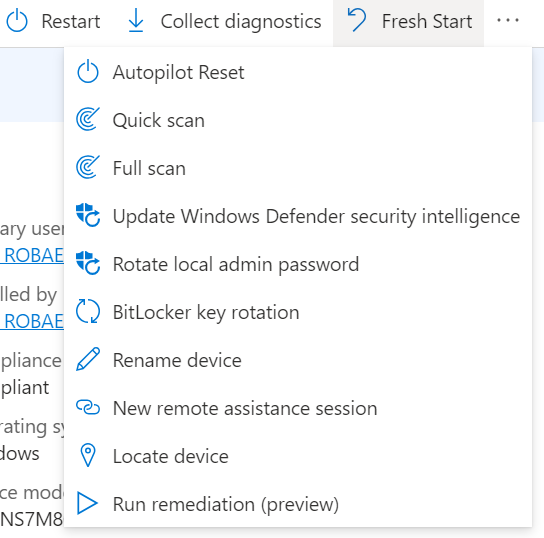Open the enrolled by ROBAE link
The width and height of the screenshot is (544, 538).
pyautogui.click(x=32, y=321)
